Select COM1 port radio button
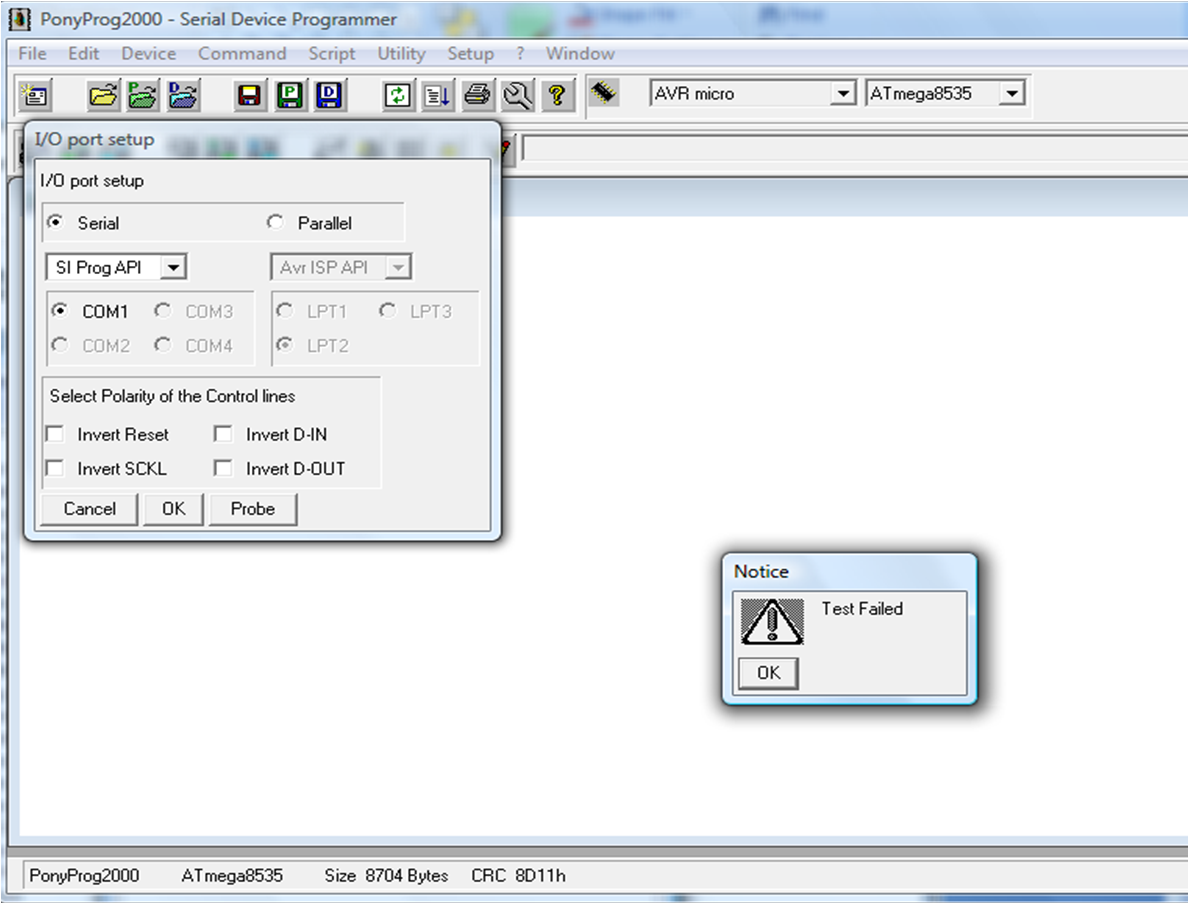This screenshot has width=1189, height=904. click(x=59, y=311)
